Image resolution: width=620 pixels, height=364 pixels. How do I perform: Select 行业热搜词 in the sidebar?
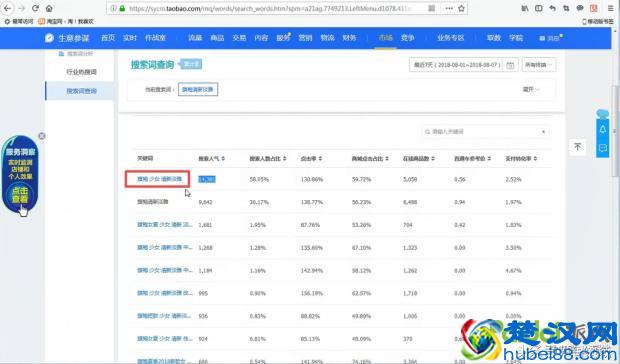(81, 72)
